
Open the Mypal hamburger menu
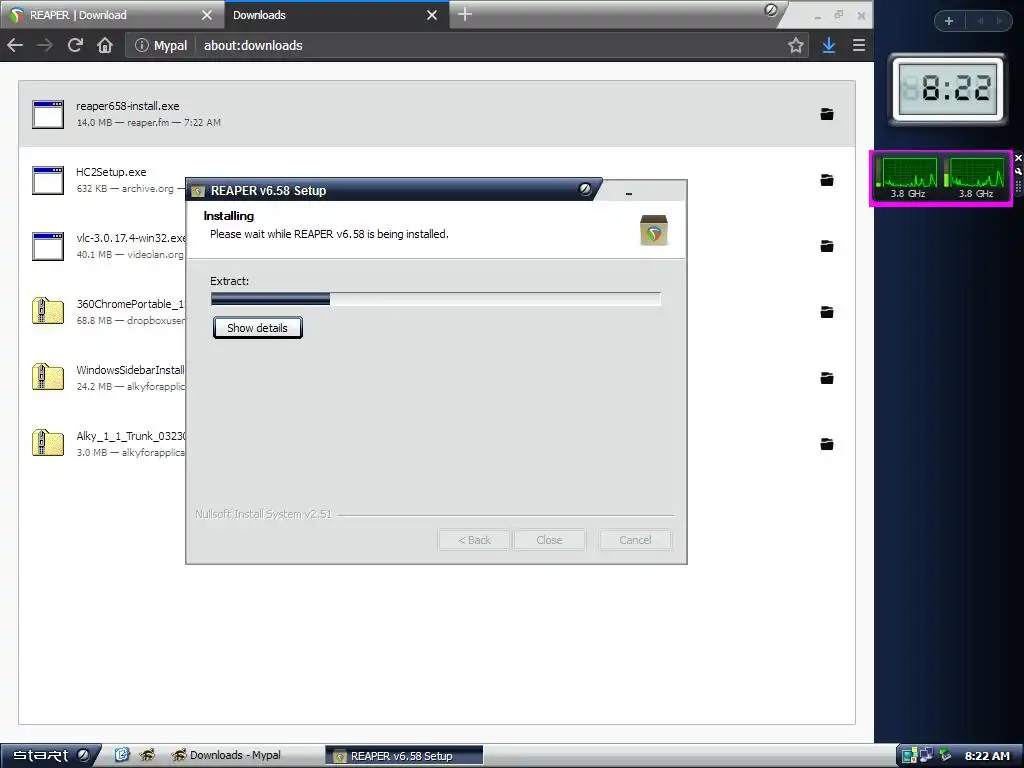click(x=859, y=45)
